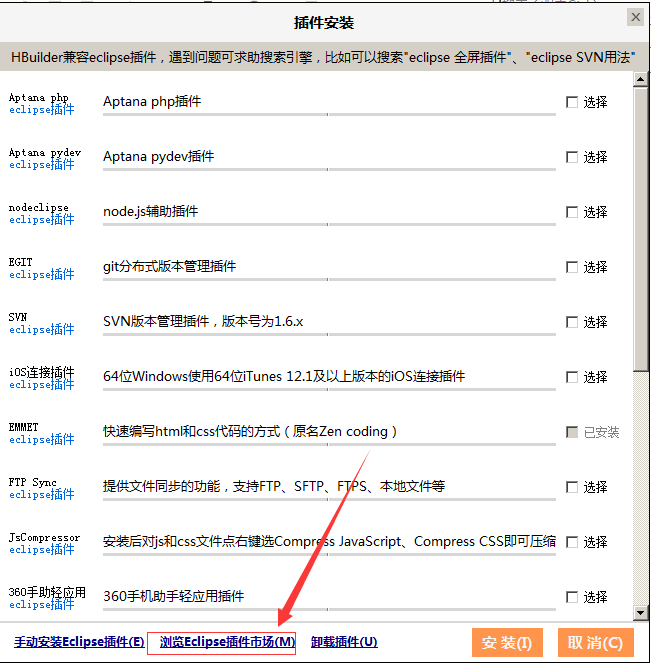
Task: Enable the JsCompressor plugin checkbox
Action: tap(572, 542)
